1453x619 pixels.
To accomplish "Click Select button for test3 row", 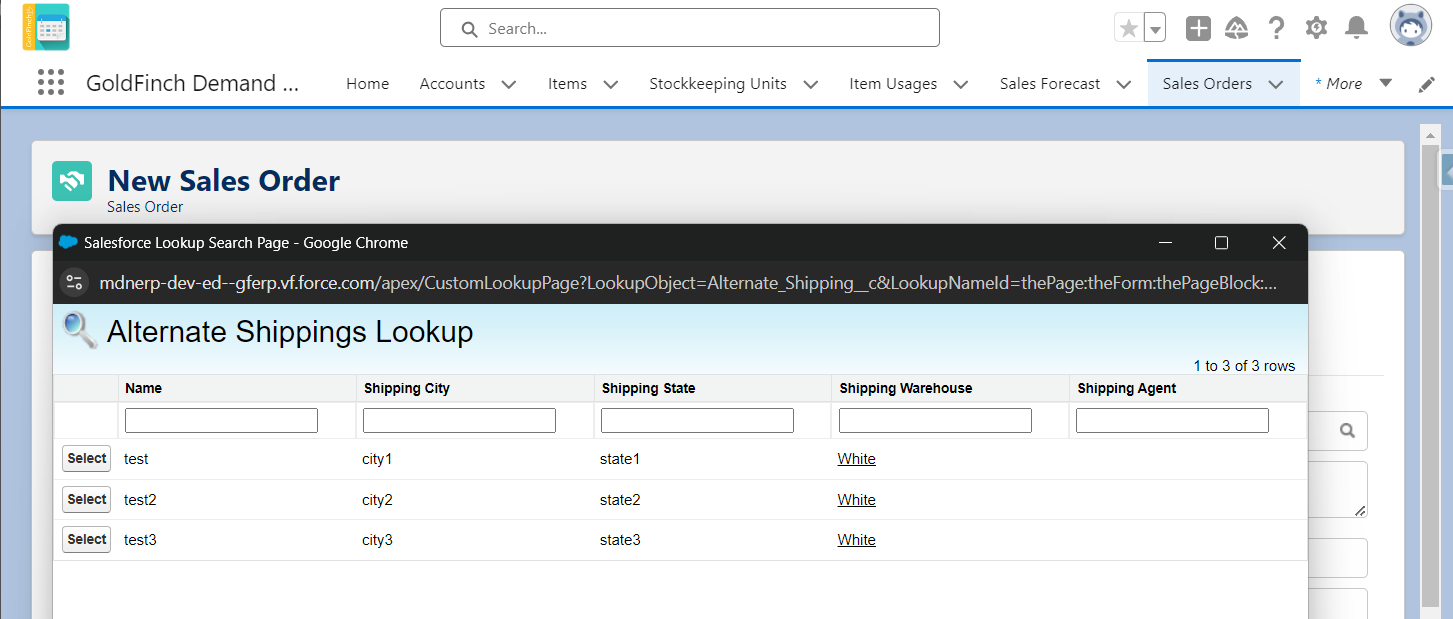I will (86, 540).
